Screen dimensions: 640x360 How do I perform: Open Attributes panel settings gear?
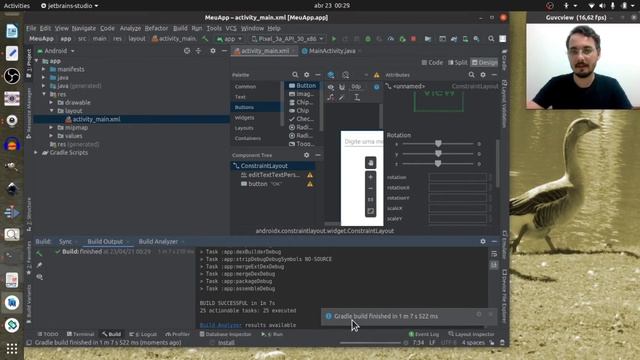tap(483, 75)
